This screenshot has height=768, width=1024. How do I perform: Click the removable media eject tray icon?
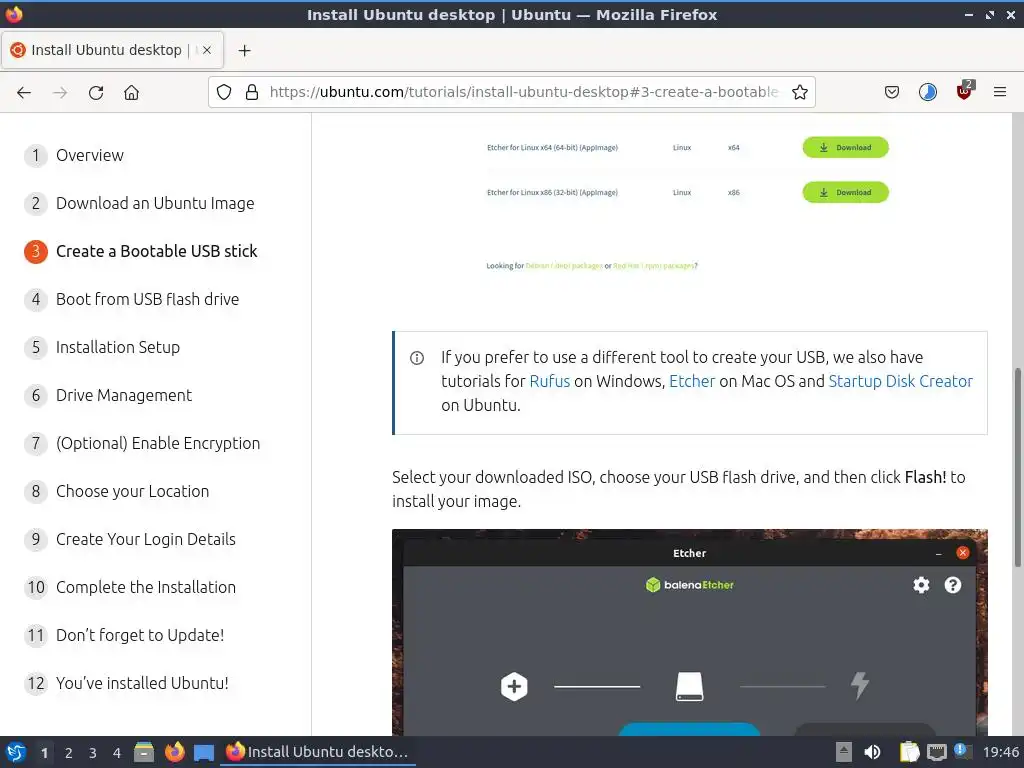click(844, 752)
